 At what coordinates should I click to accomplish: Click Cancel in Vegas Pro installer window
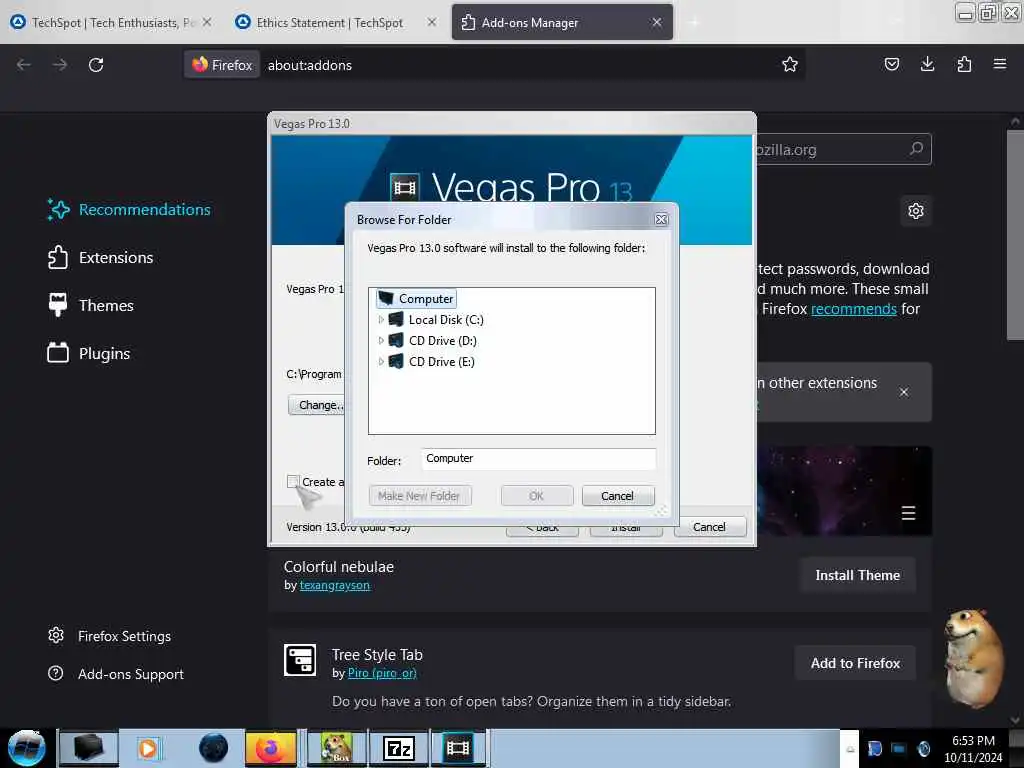click(709, 527)
